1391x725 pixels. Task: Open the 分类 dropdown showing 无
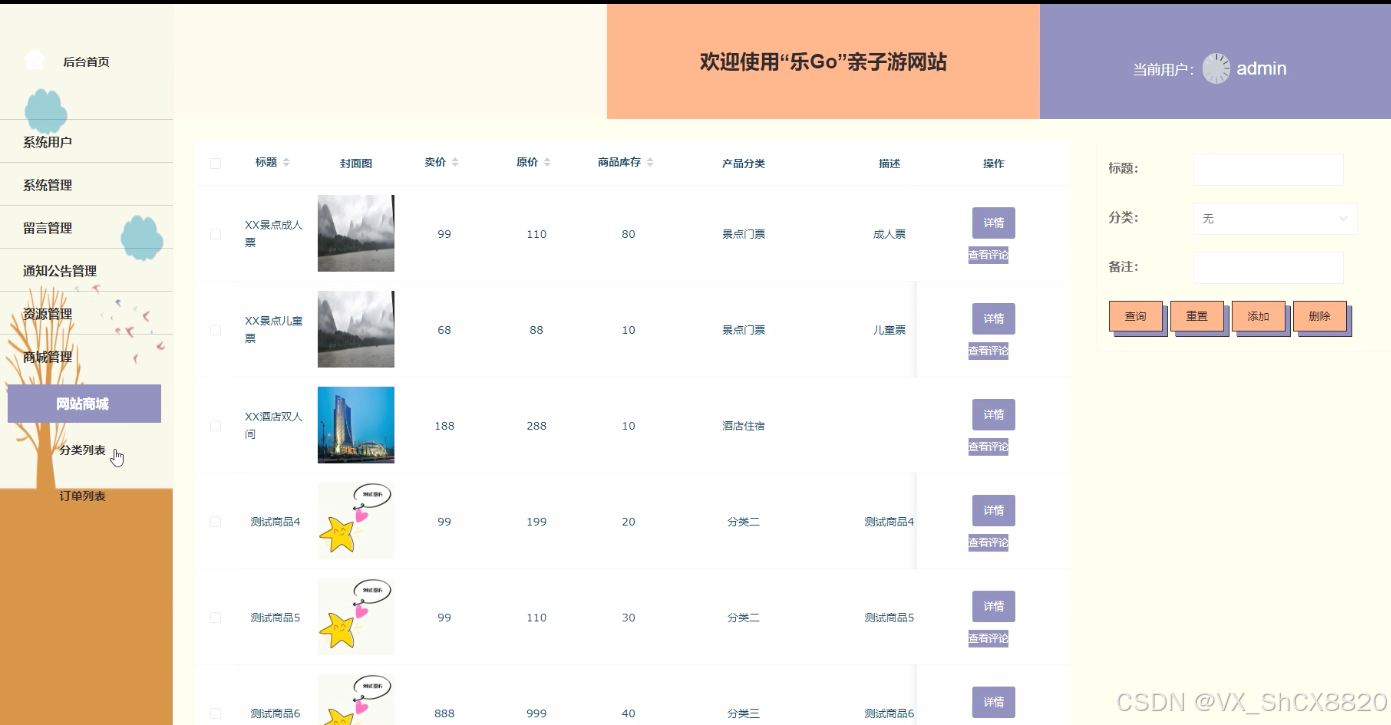coord(1275,218)
